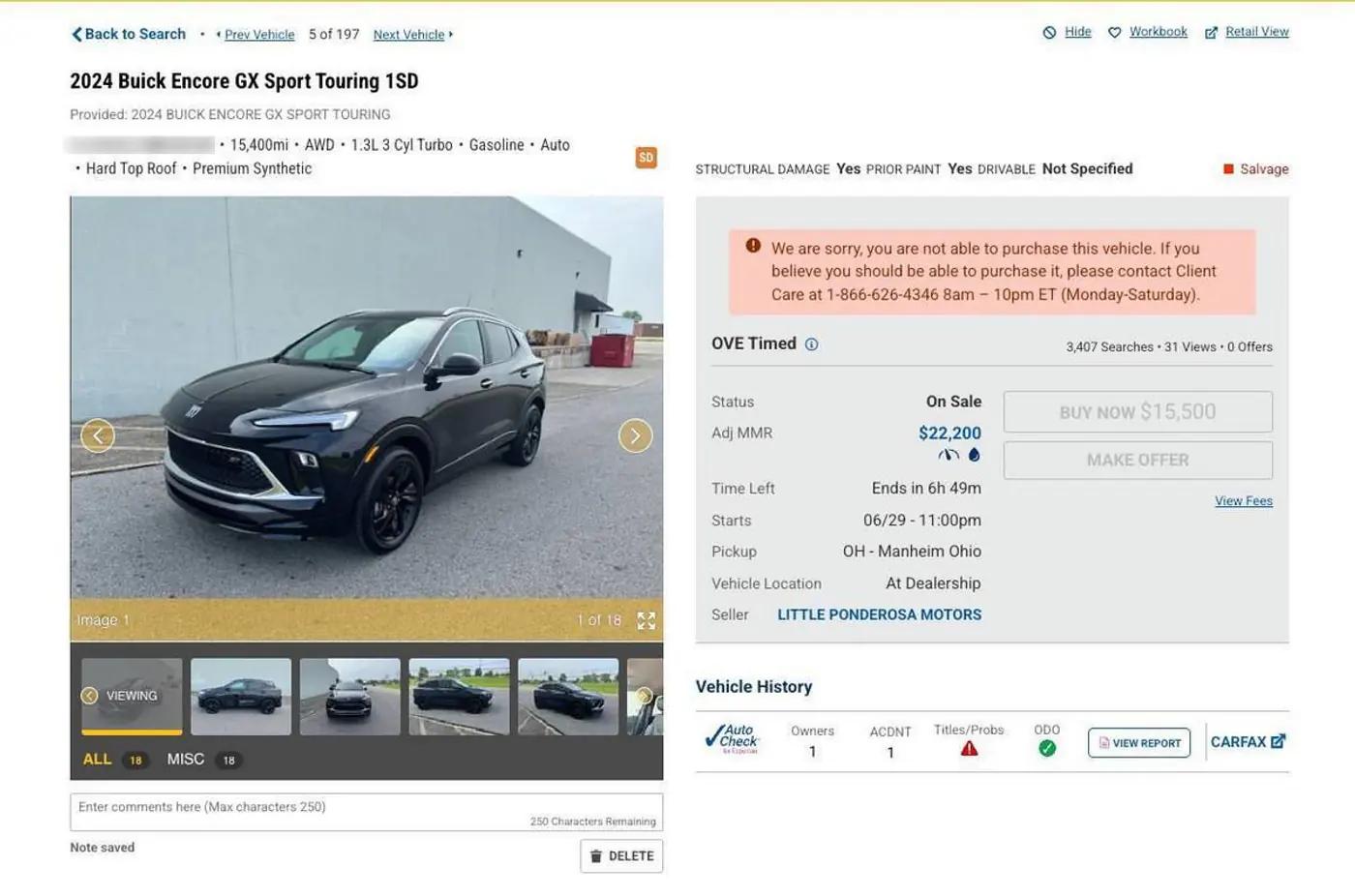
Task: Expand image to fullscreen icon
Action: [647, 620]
